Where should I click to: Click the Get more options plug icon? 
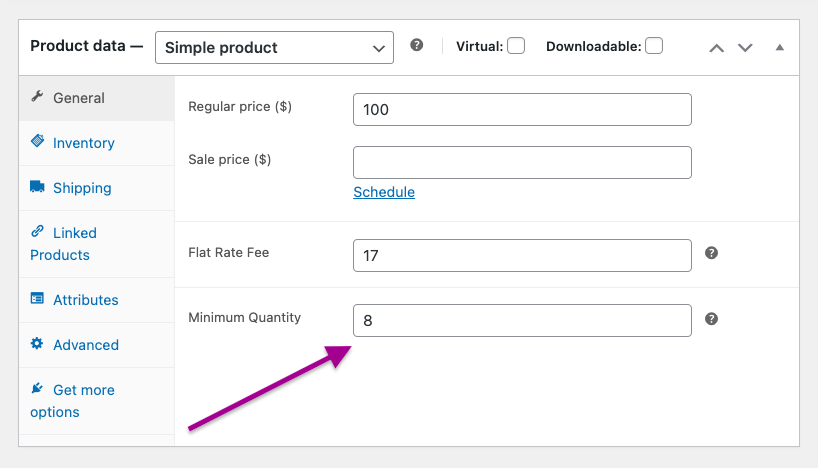[37, 389]
